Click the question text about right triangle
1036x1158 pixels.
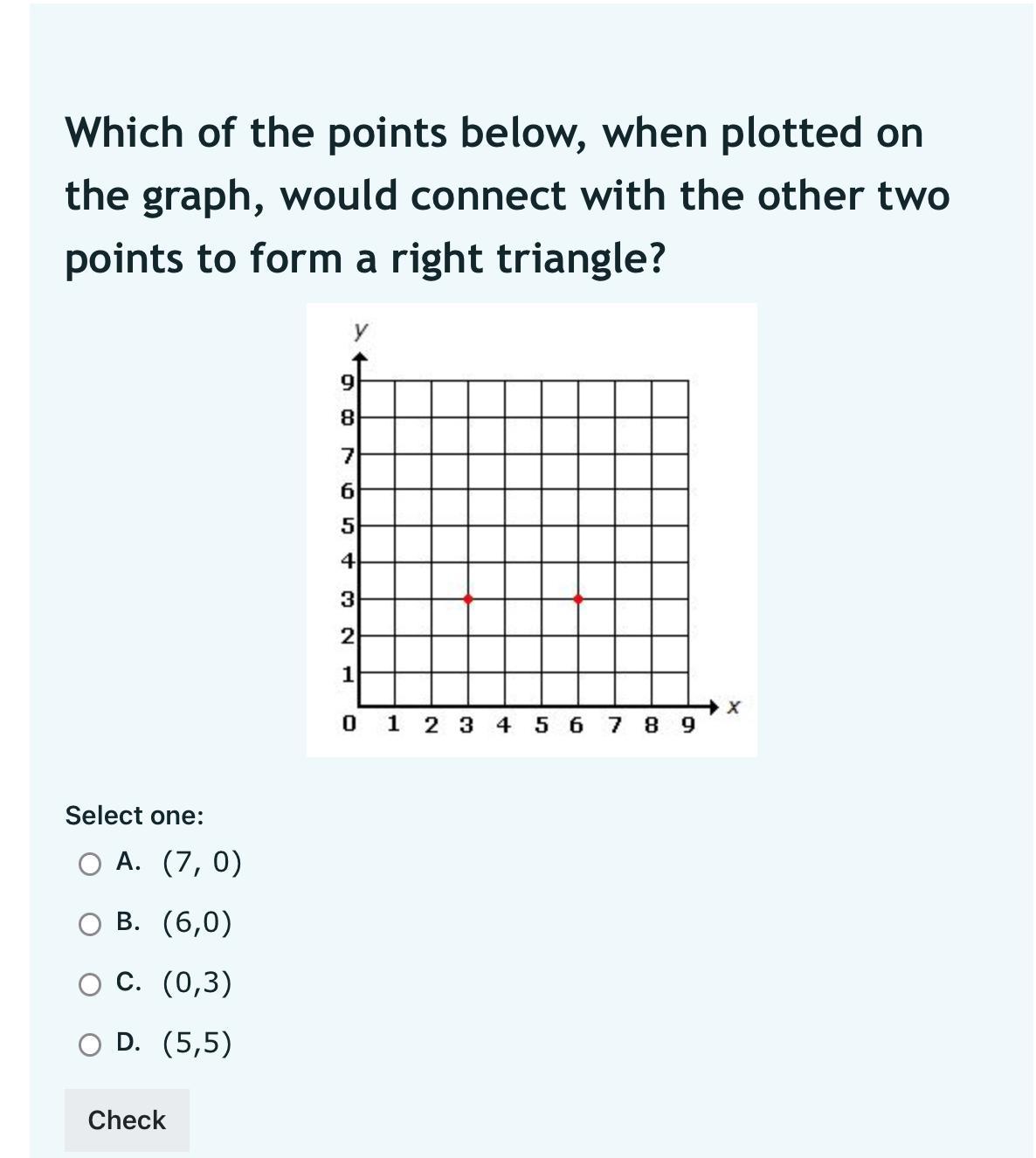click(507, 196)
